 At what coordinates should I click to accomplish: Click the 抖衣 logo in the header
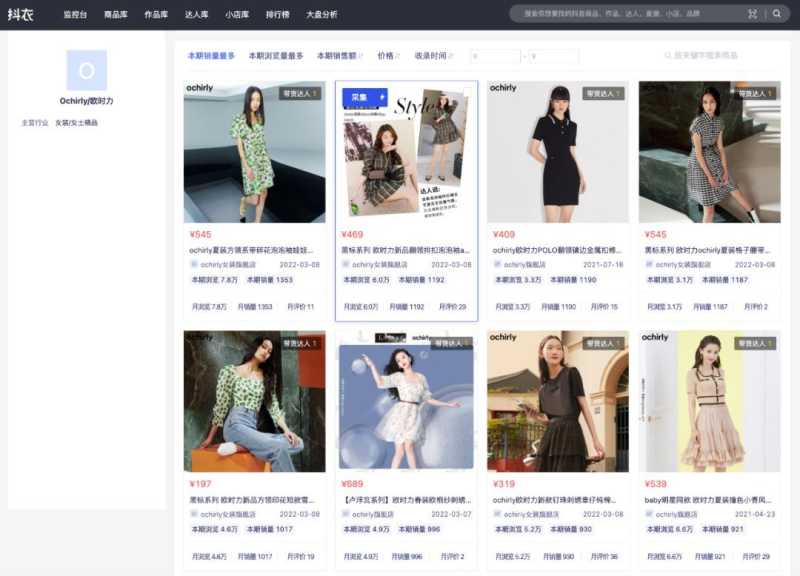(x=21, y=14)
